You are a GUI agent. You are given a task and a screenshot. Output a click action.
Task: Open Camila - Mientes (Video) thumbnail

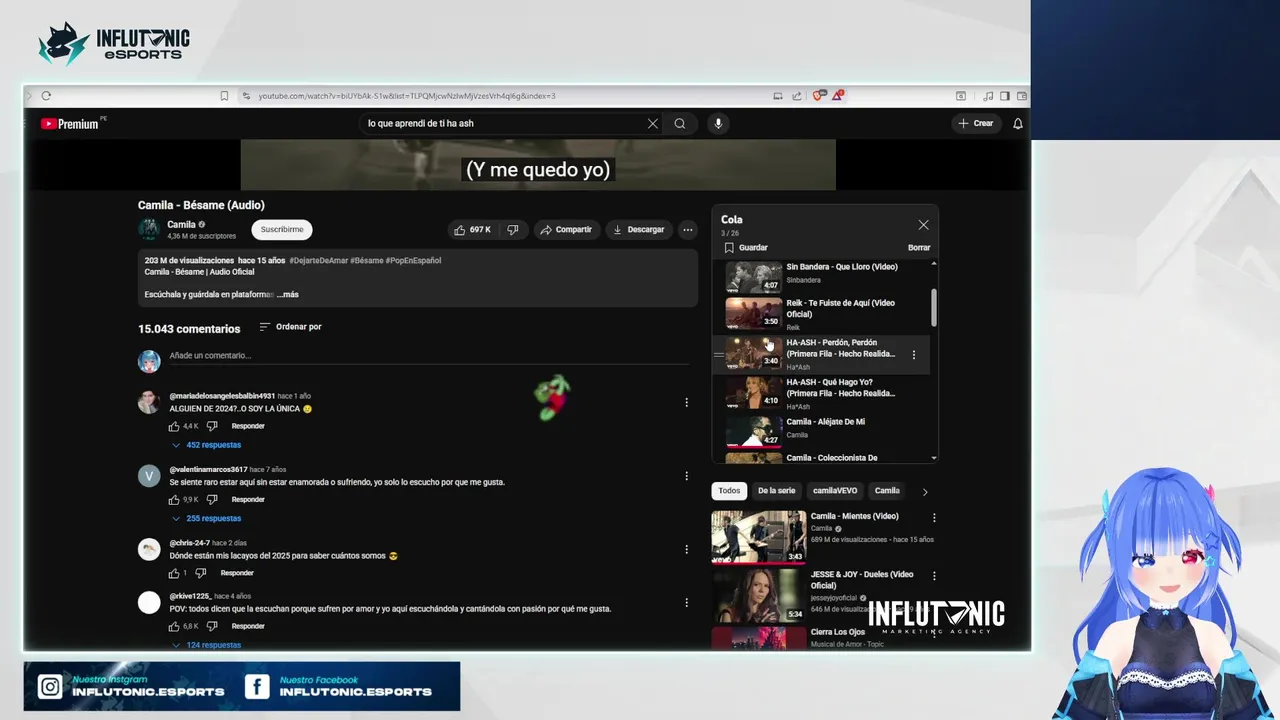(x=758, y=537)
